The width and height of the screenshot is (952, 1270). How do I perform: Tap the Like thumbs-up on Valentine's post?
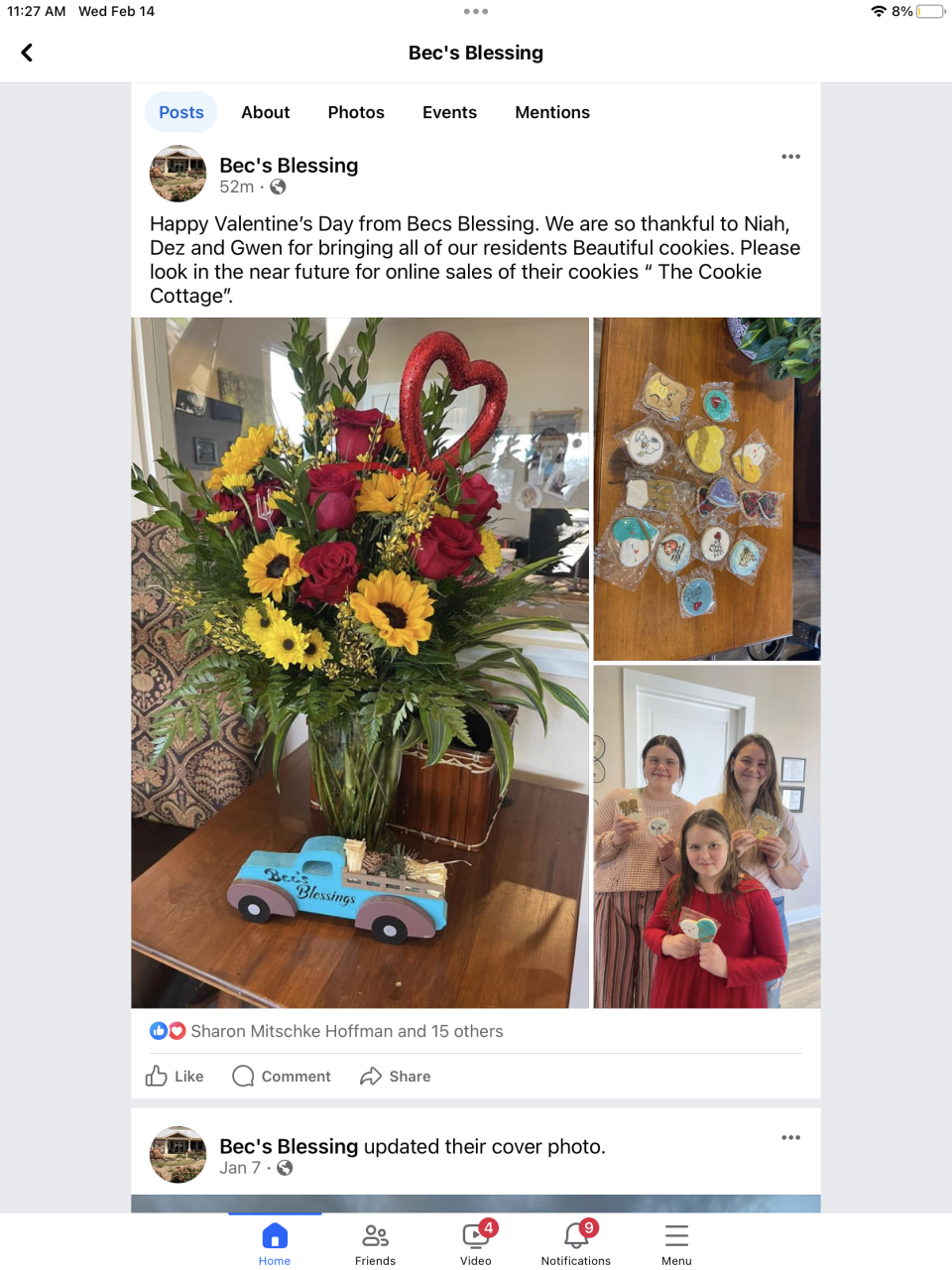tap(156, 1076)
